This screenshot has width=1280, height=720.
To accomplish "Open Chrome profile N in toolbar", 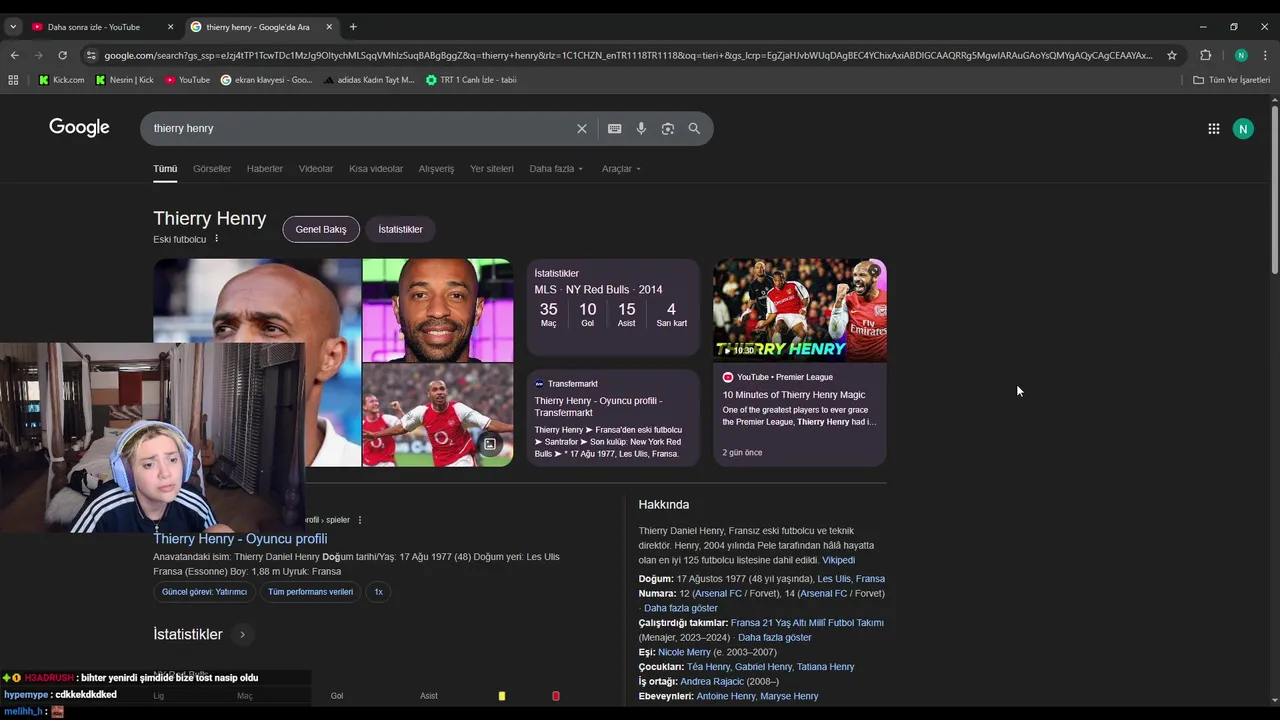I will click(x=1240, y=55).
